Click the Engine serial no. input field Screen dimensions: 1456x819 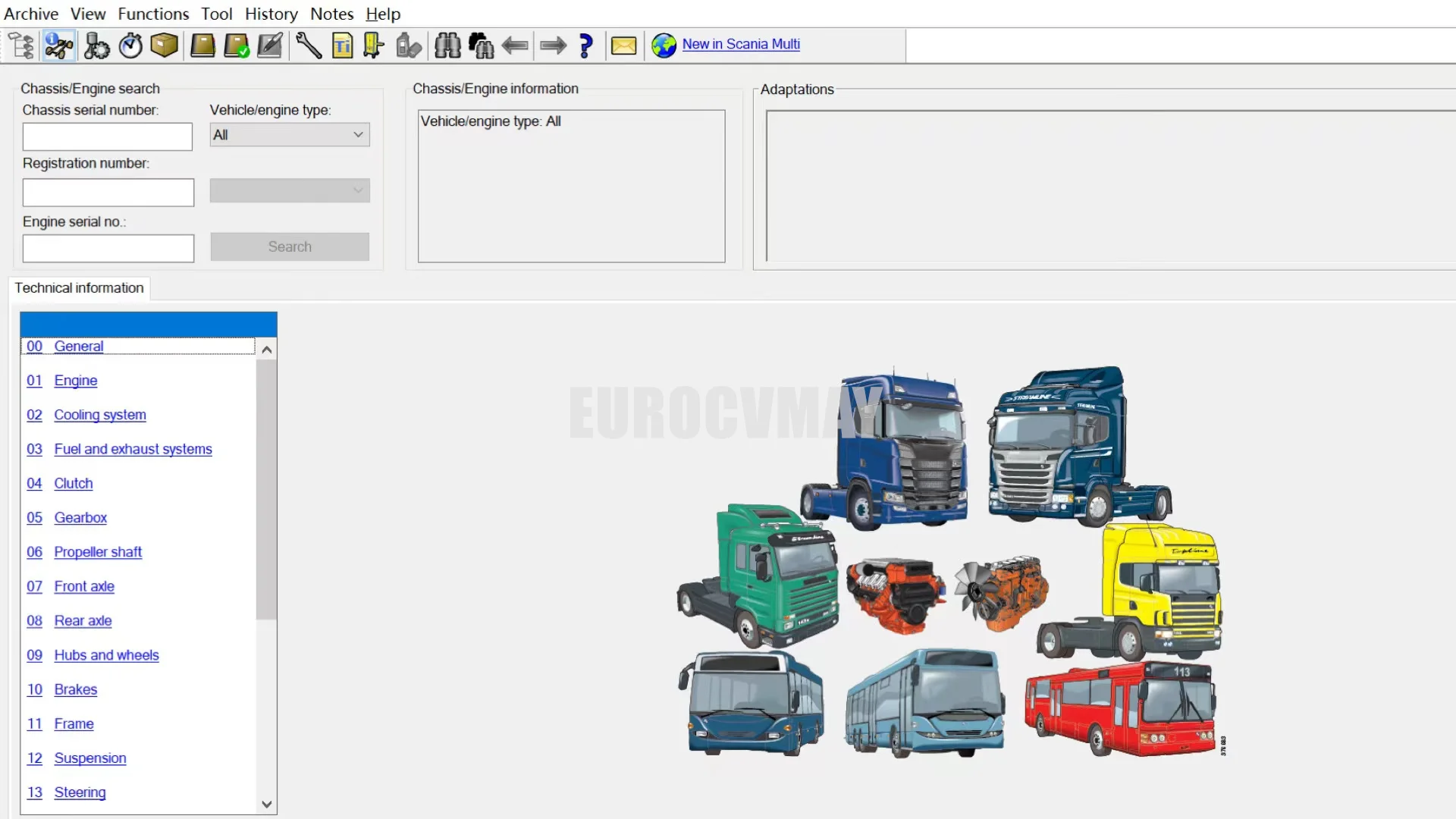(x=108, y=249)
